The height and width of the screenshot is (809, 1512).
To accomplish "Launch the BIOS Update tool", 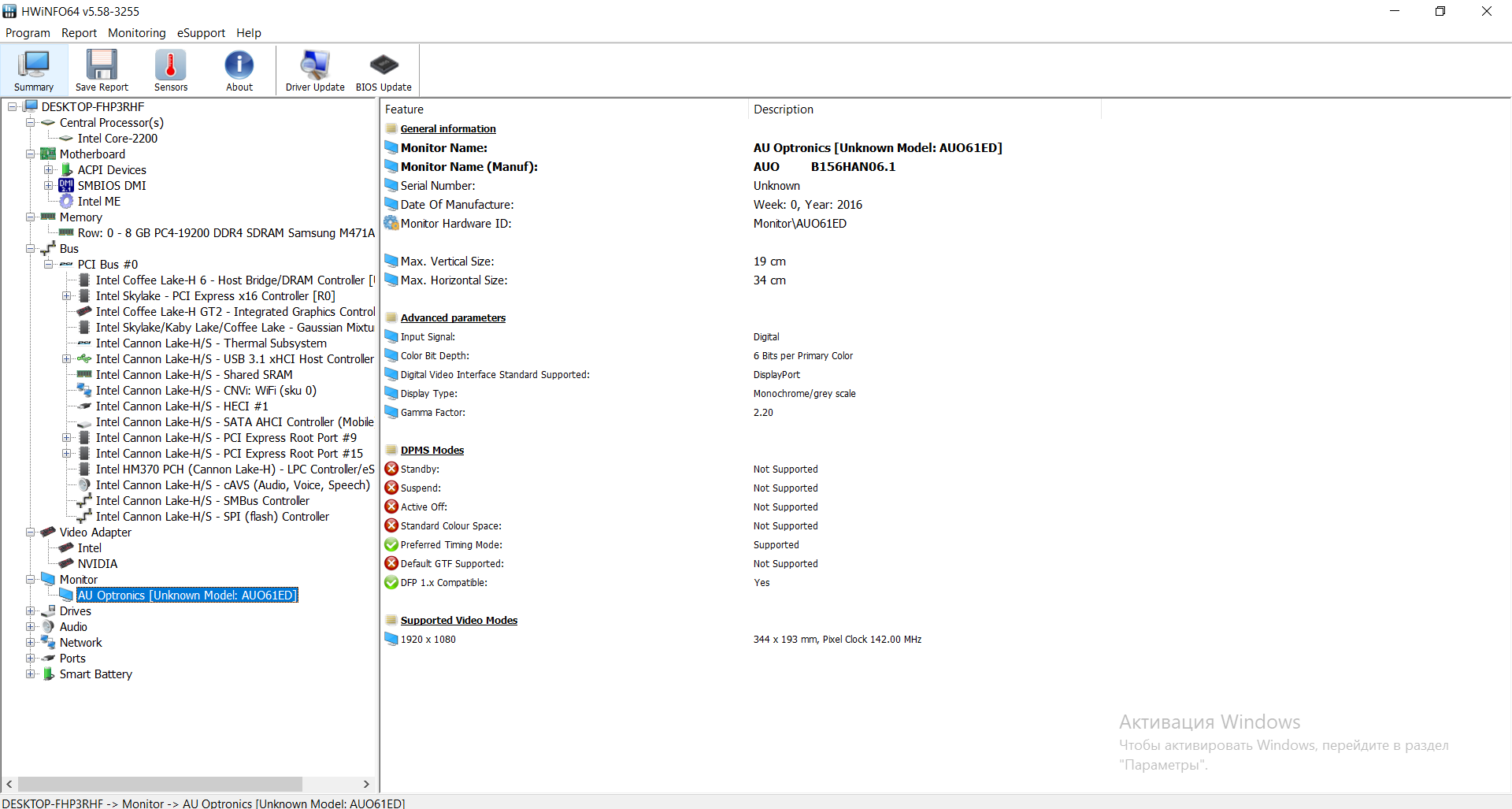I will (x=384, y=70).
